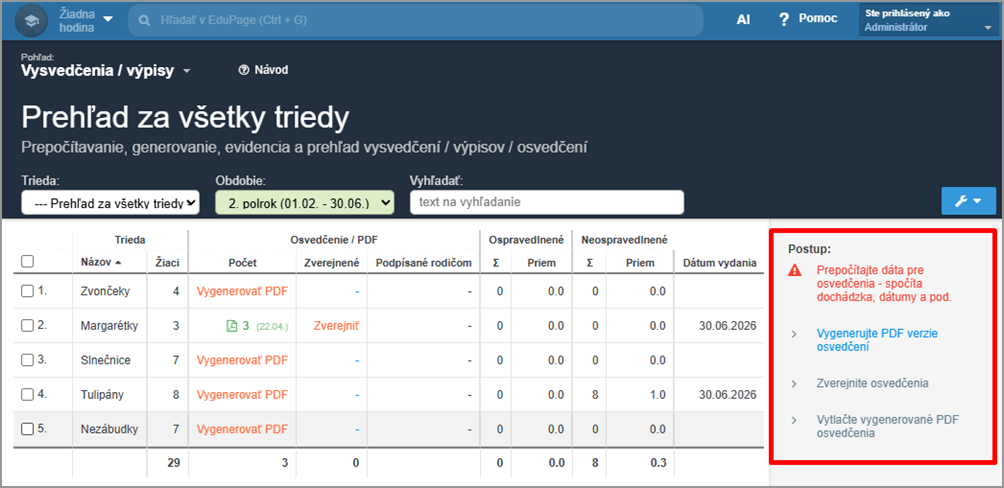Open the AI assistant
1004x488 pixels.
point(743,20)
